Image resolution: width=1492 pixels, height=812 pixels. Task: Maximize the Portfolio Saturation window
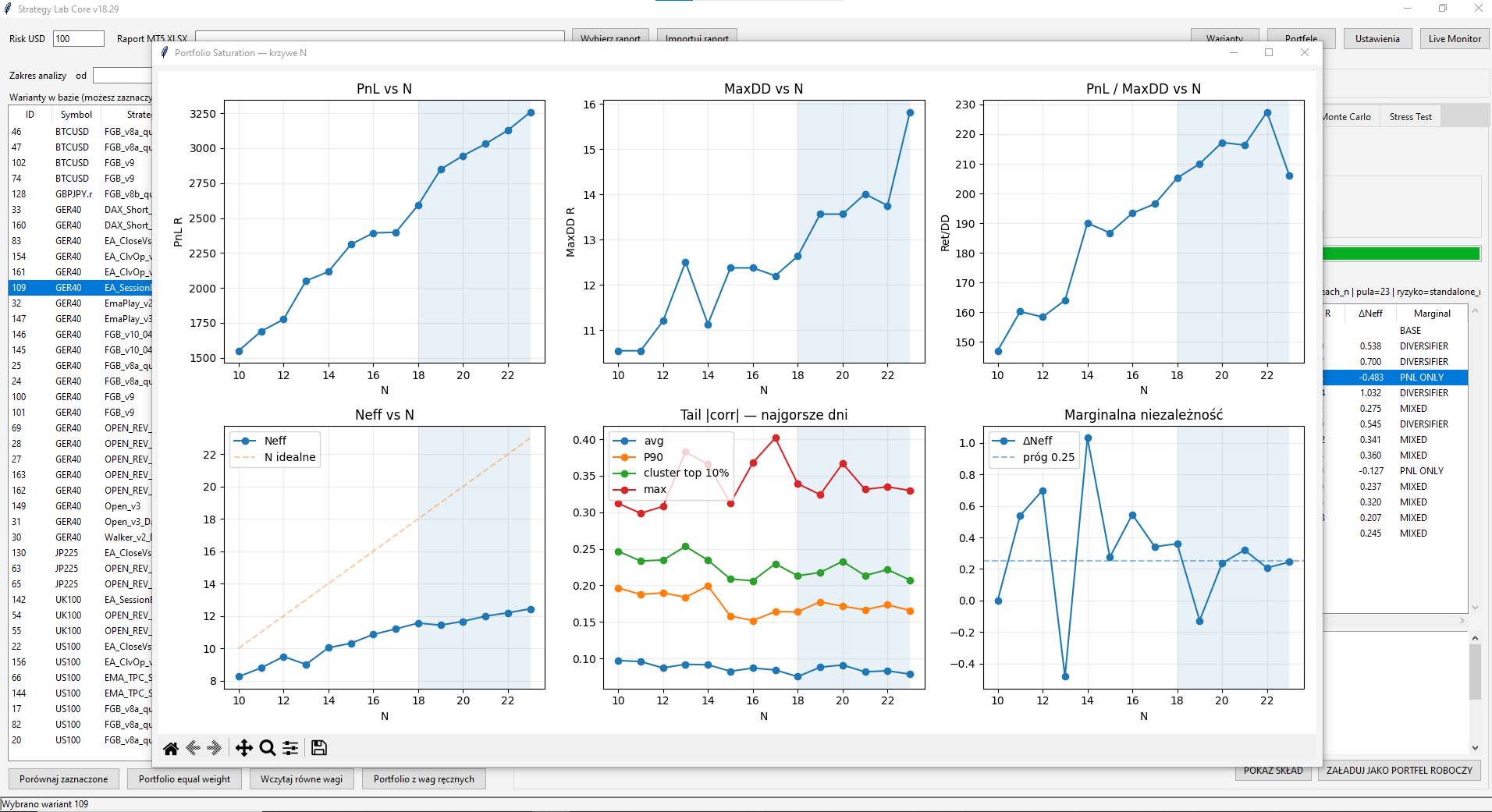(1269, 53)
